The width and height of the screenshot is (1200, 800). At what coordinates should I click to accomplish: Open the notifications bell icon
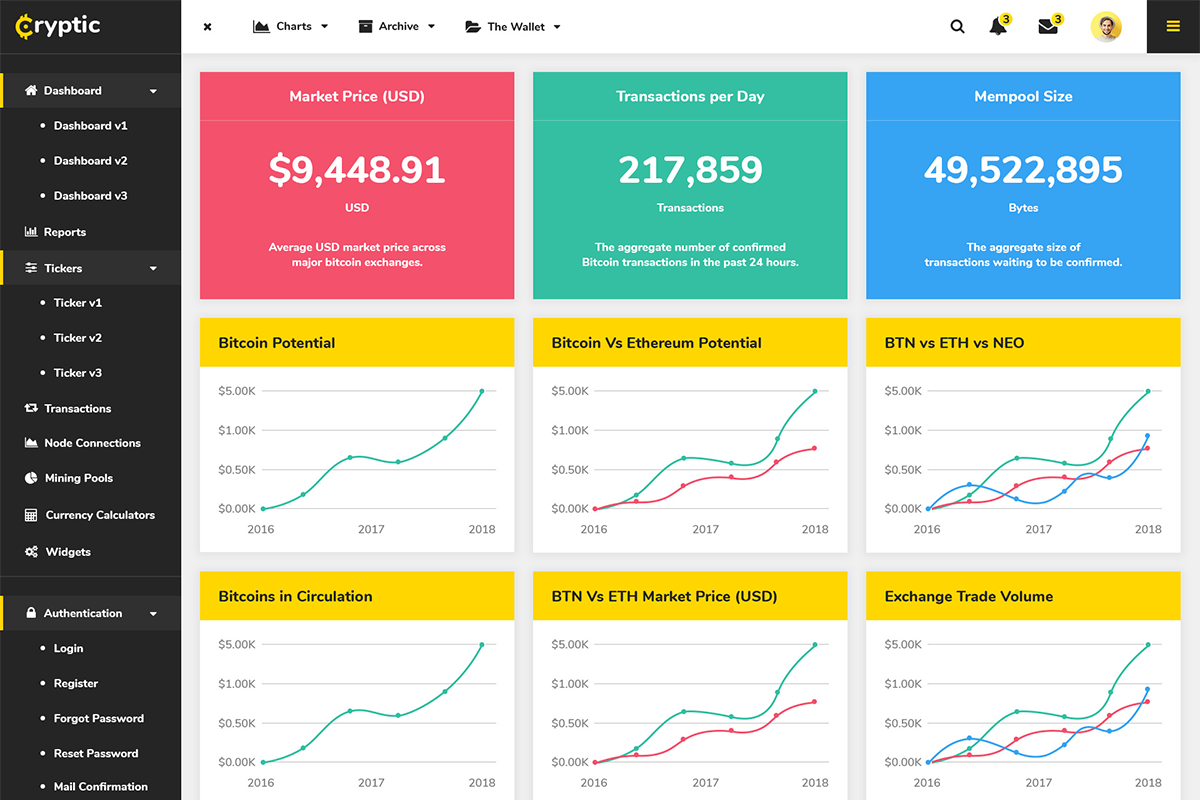(998, 27)
